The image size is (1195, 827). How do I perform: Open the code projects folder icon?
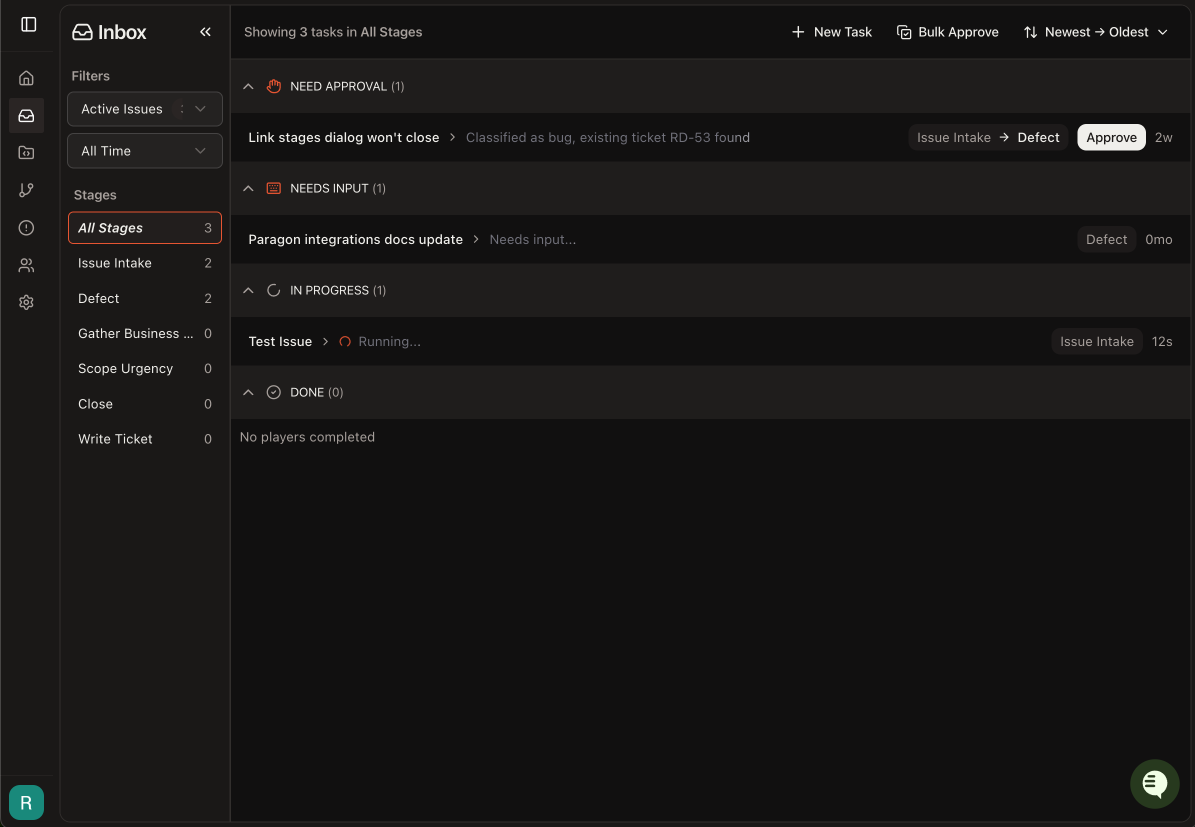[26, 152]
